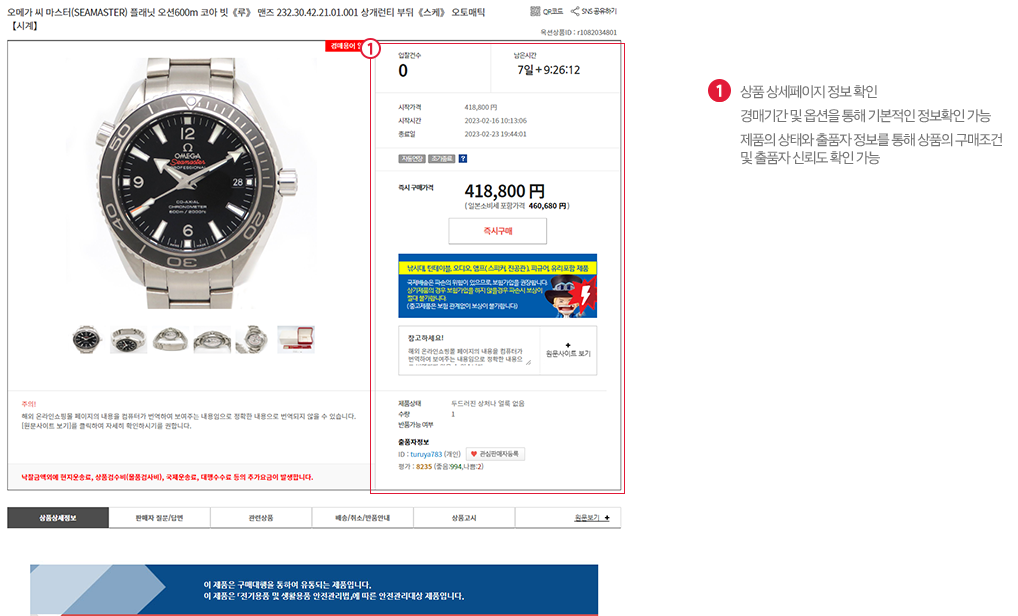Open seller turuya783 profile link
Viewport: 1018px width, 616px height.
click(x=426, y=454)
